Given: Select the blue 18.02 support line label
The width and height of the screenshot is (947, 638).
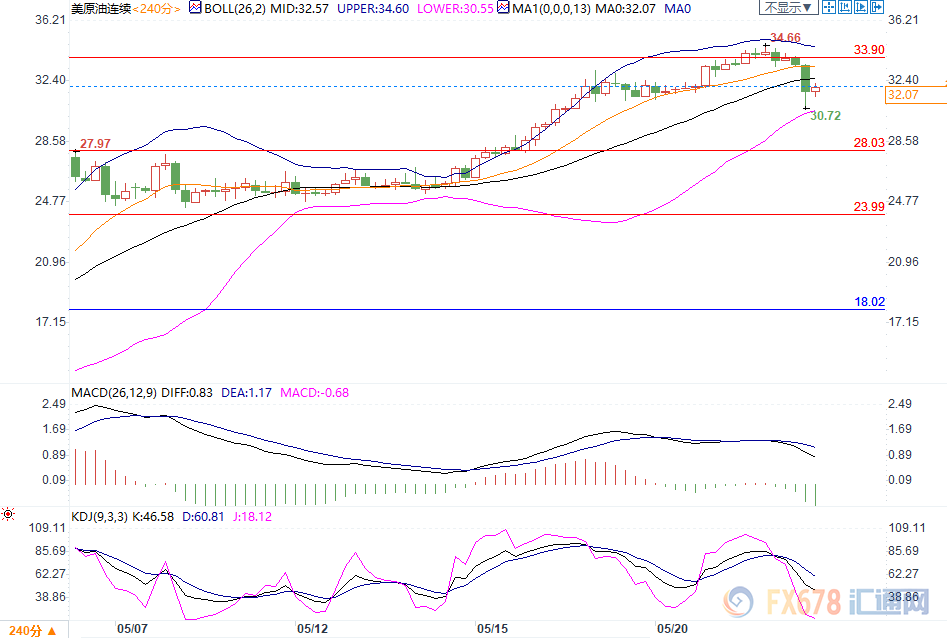Looking at the screenshot, I should tap(870, 301).
